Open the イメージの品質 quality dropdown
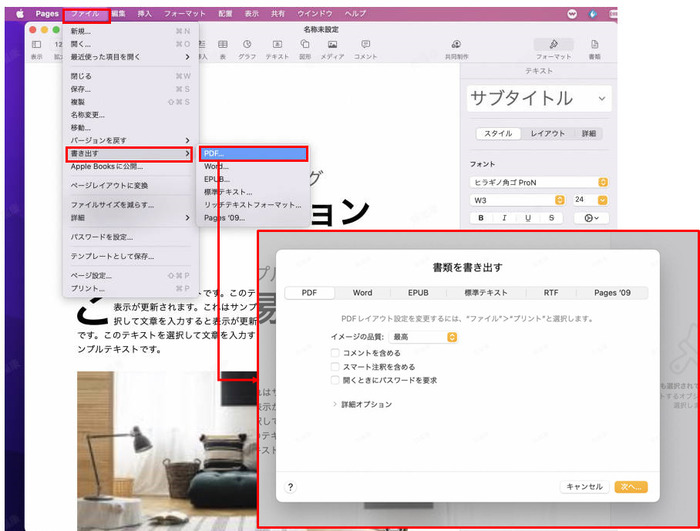 (x=423, y=337)
